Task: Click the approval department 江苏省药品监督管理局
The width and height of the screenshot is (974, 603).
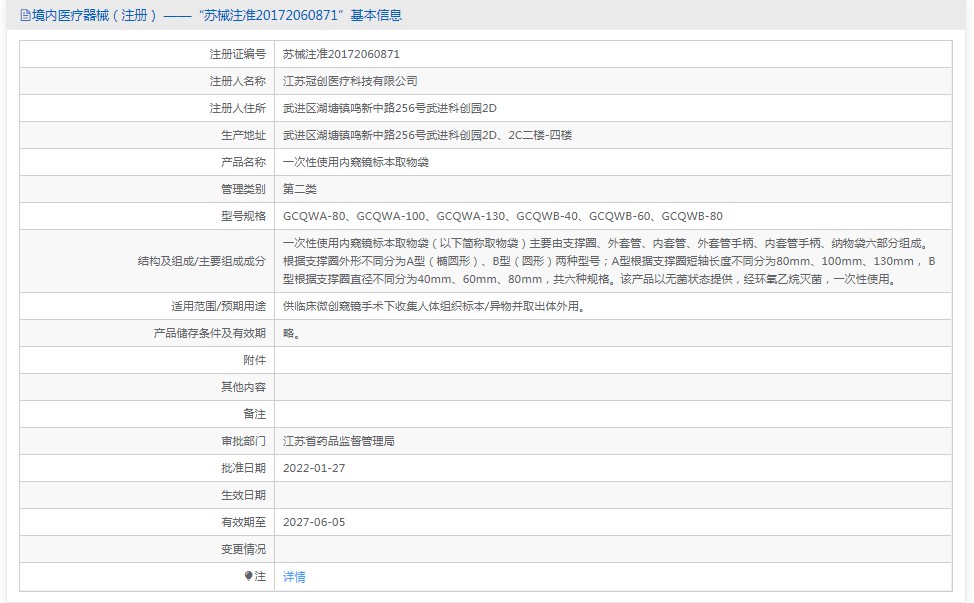Action: click(x=338, y=441)
